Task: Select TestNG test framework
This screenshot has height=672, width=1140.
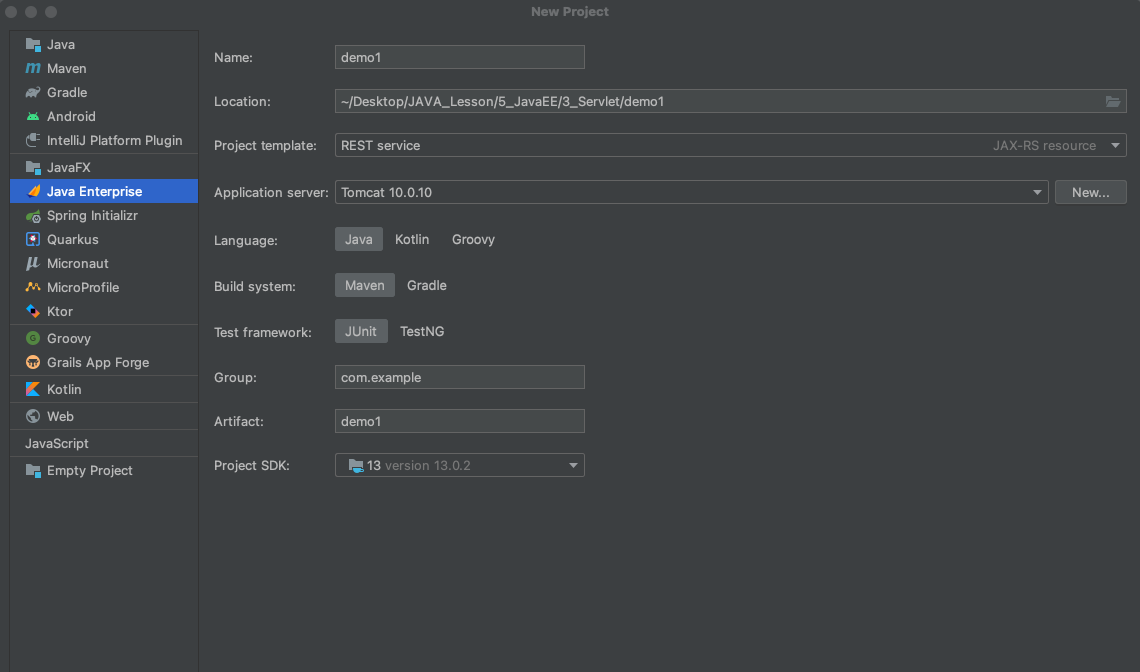Action: [x=422, y=331]
